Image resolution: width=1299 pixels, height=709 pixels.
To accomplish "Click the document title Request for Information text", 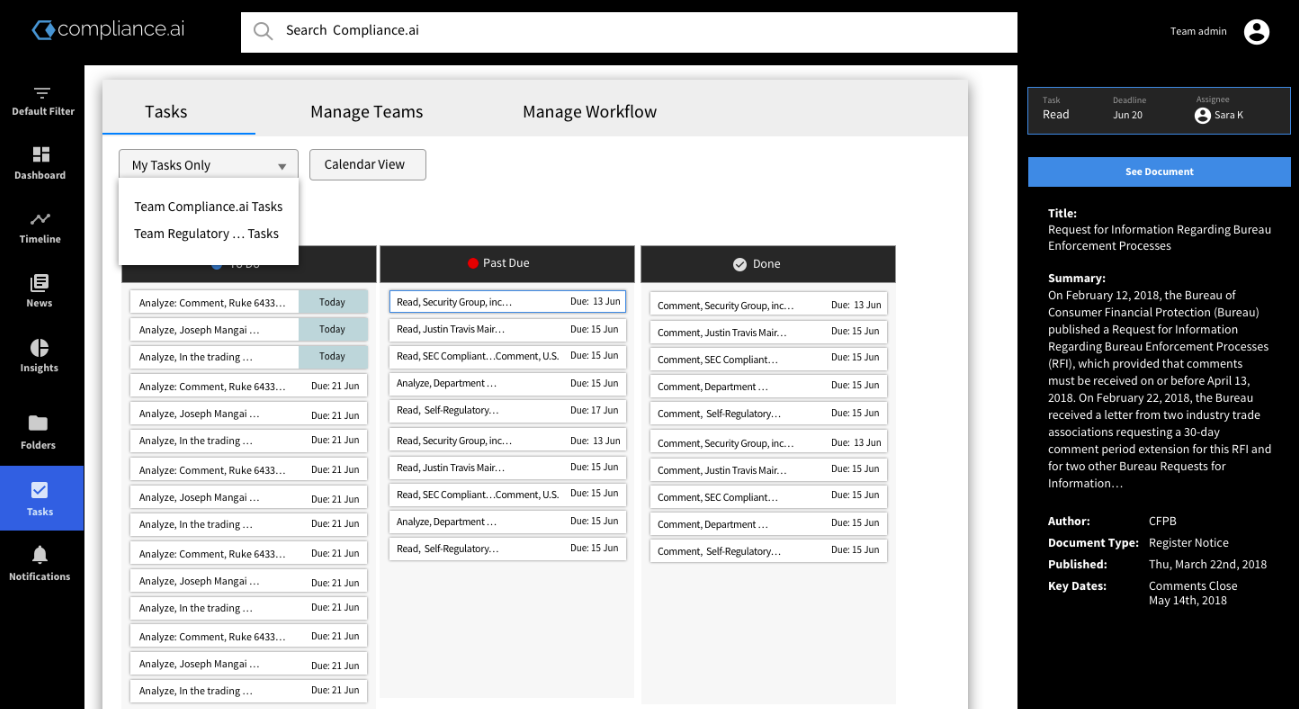I will [1159, 237].
